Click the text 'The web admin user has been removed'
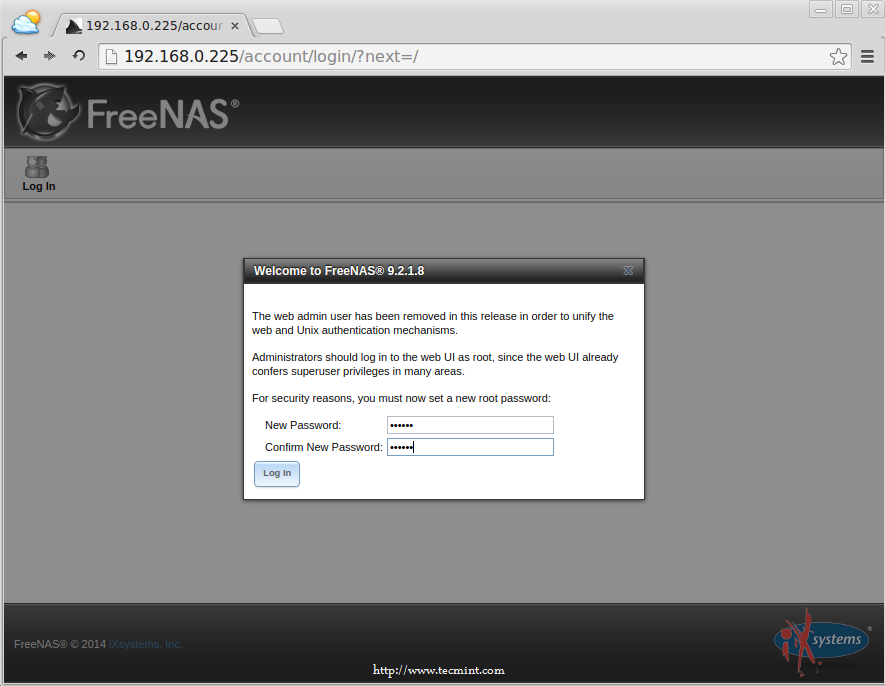 pyautogui.click(x=349, y=316)
